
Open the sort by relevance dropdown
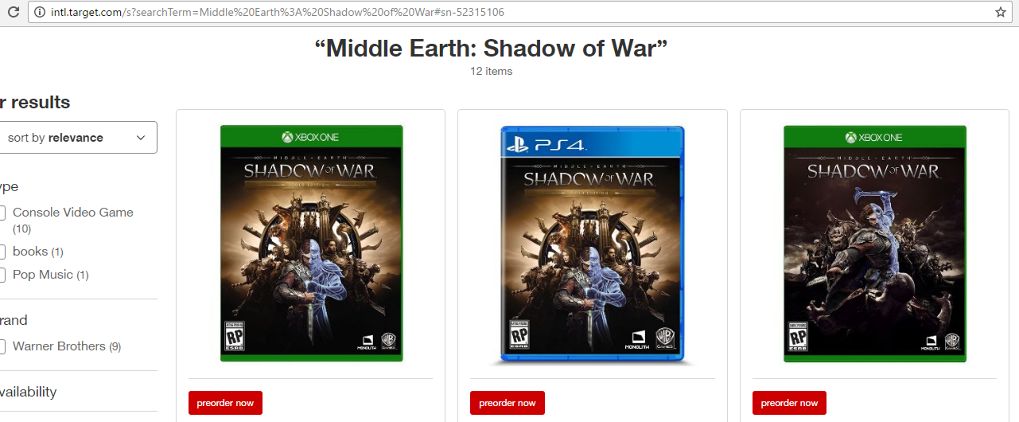click(77, 138)
